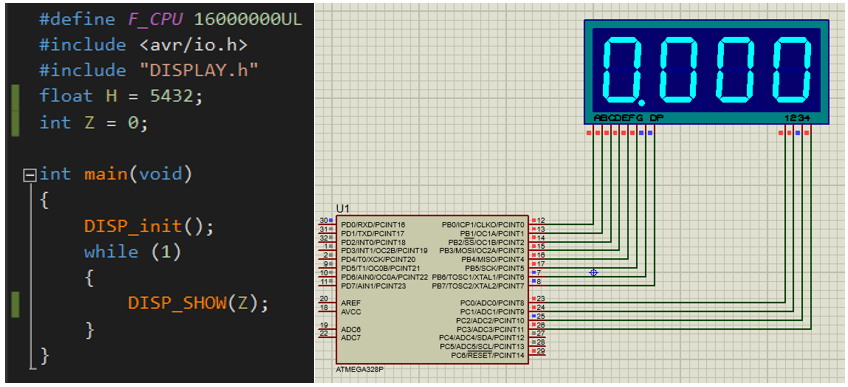Image resolution: width=848 pixels, height=387 pixels.
Task: Select the U1 component reference label
Action: pos(342,209)
